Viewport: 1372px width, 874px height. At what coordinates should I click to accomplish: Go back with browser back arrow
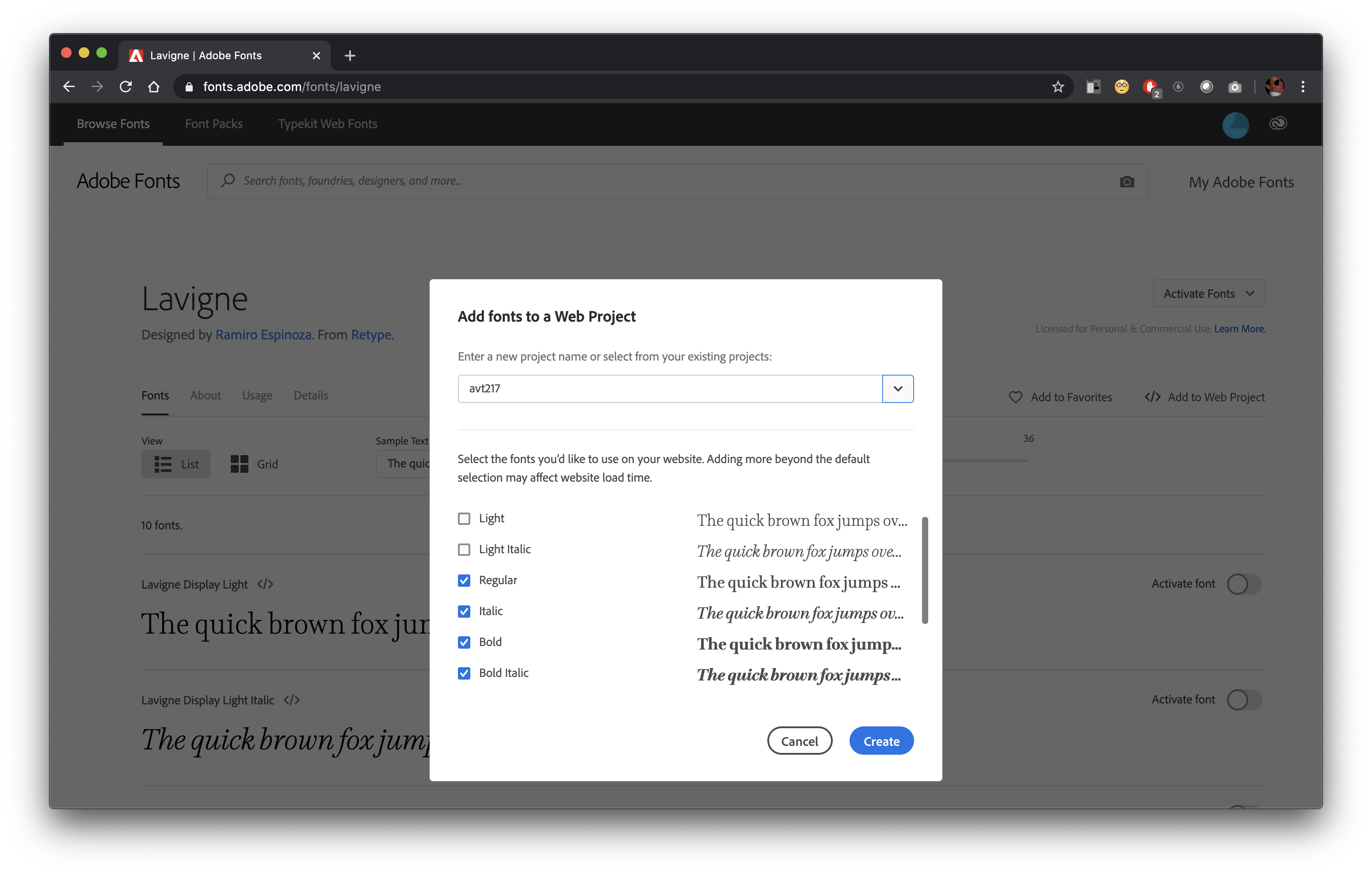point(69,87)
